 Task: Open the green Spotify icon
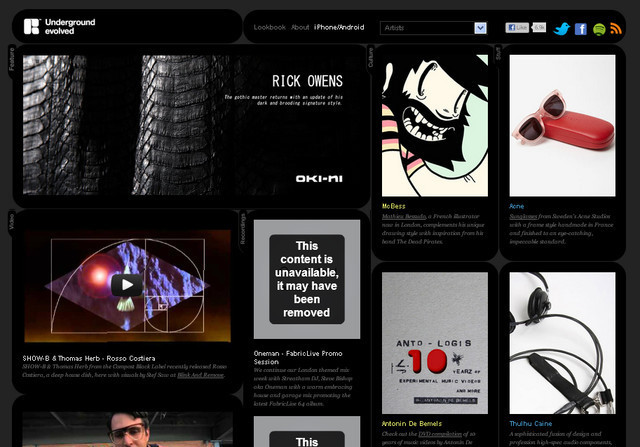[x=599, y=29]
